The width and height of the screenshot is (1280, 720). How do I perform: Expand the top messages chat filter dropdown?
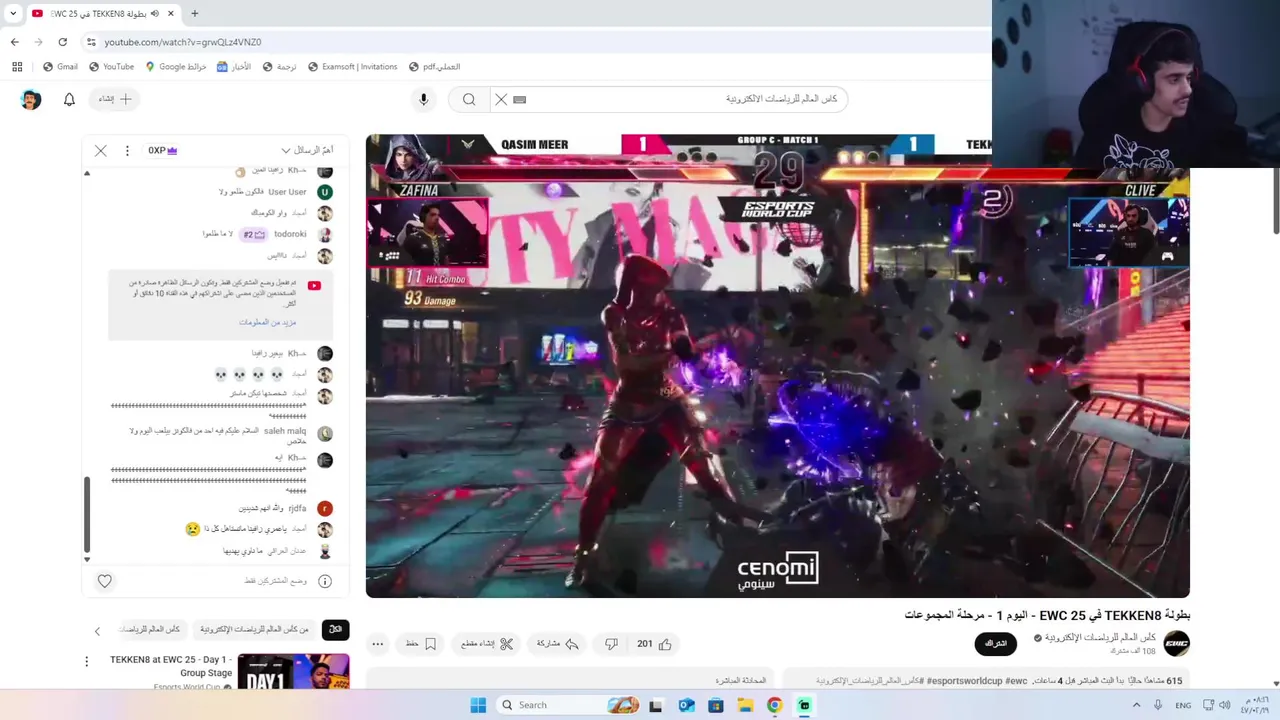307,150
